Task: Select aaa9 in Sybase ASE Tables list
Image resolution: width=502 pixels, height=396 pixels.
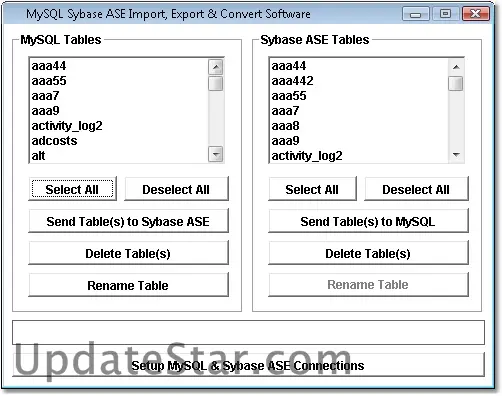Action: [359, 141]
